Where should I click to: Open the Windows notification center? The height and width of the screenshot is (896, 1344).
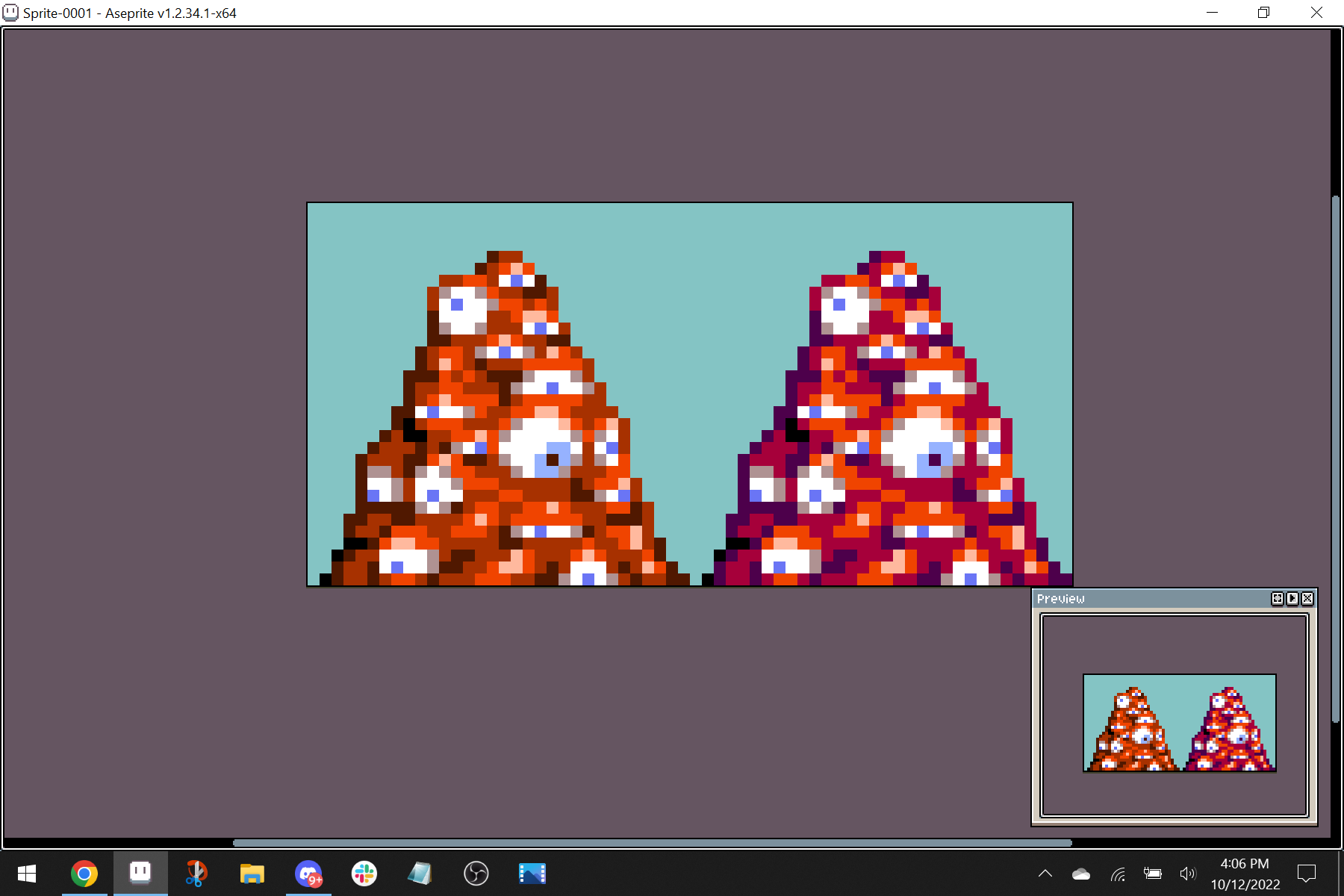(1307, 874)
